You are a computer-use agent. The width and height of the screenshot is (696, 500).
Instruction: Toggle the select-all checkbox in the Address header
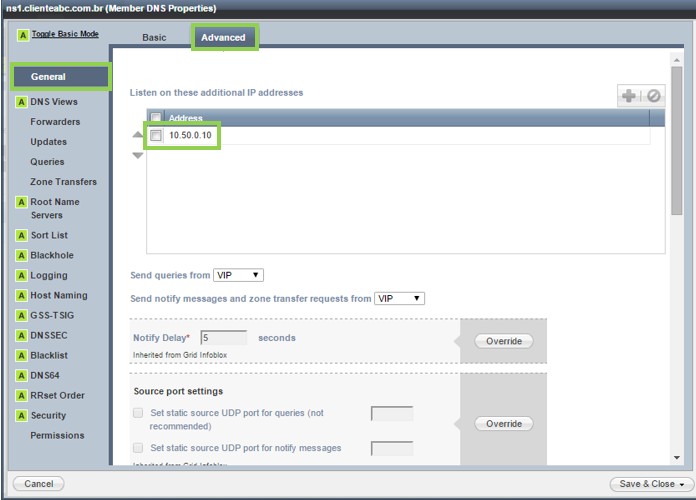click(x=156, y=118)
